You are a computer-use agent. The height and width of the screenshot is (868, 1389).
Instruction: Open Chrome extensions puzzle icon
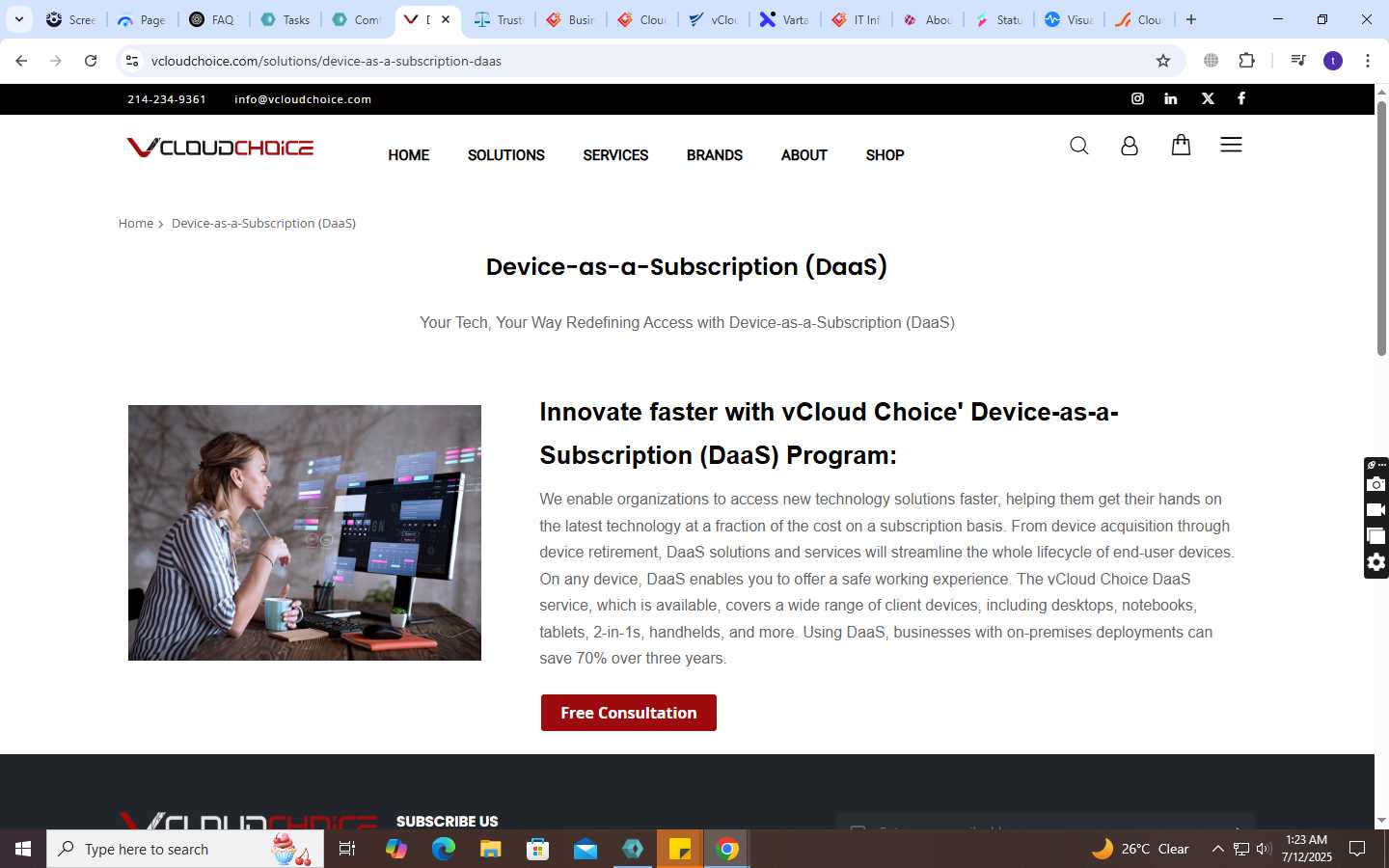coord(1246,61)
